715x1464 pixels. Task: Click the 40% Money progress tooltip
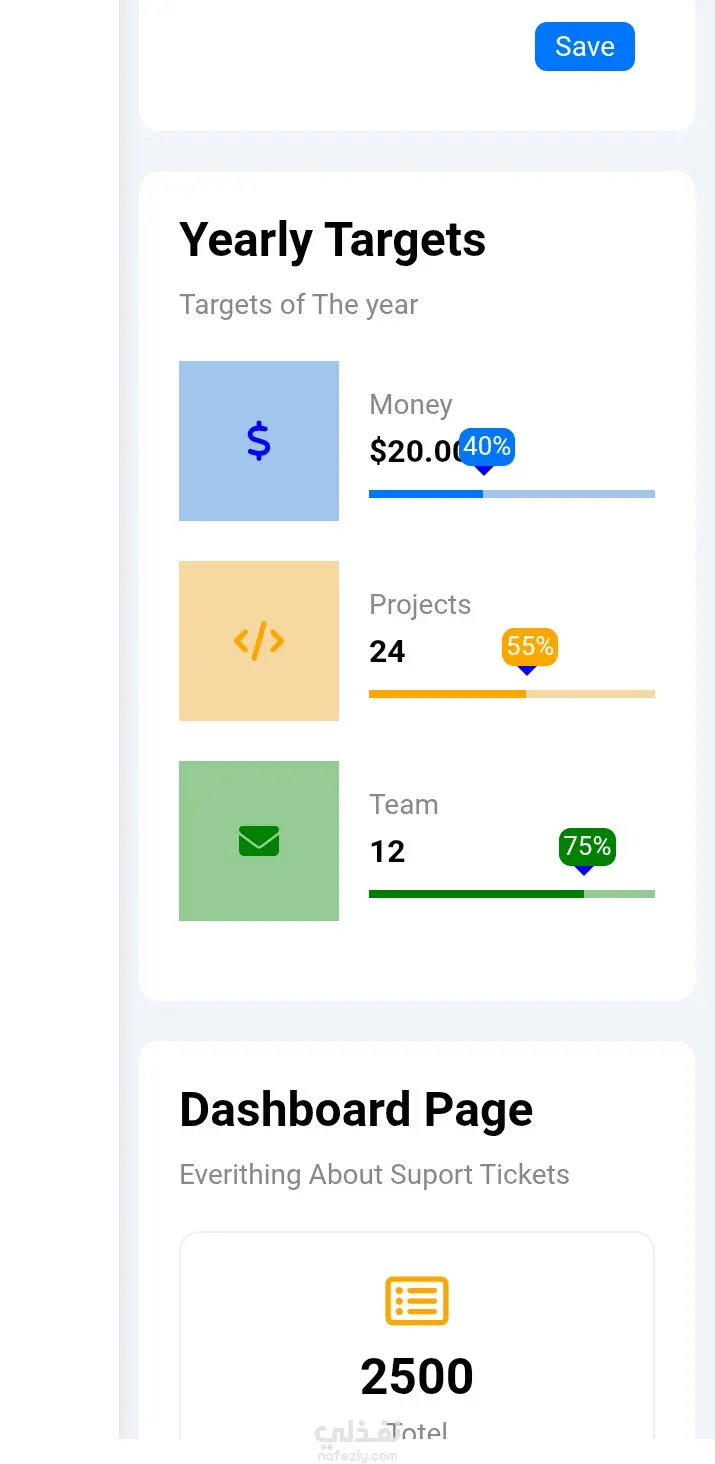(x=487, y=447)
